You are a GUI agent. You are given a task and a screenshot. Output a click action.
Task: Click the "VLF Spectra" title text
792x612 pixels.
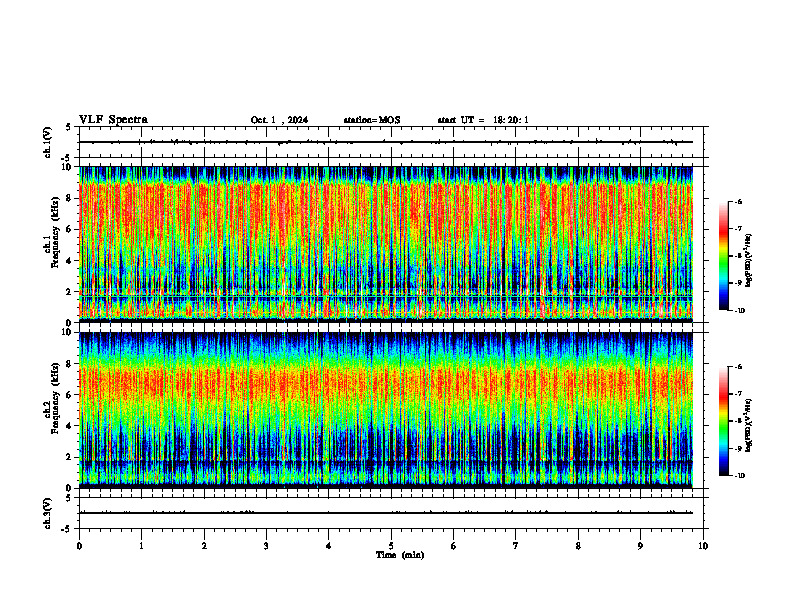point(113,120)
